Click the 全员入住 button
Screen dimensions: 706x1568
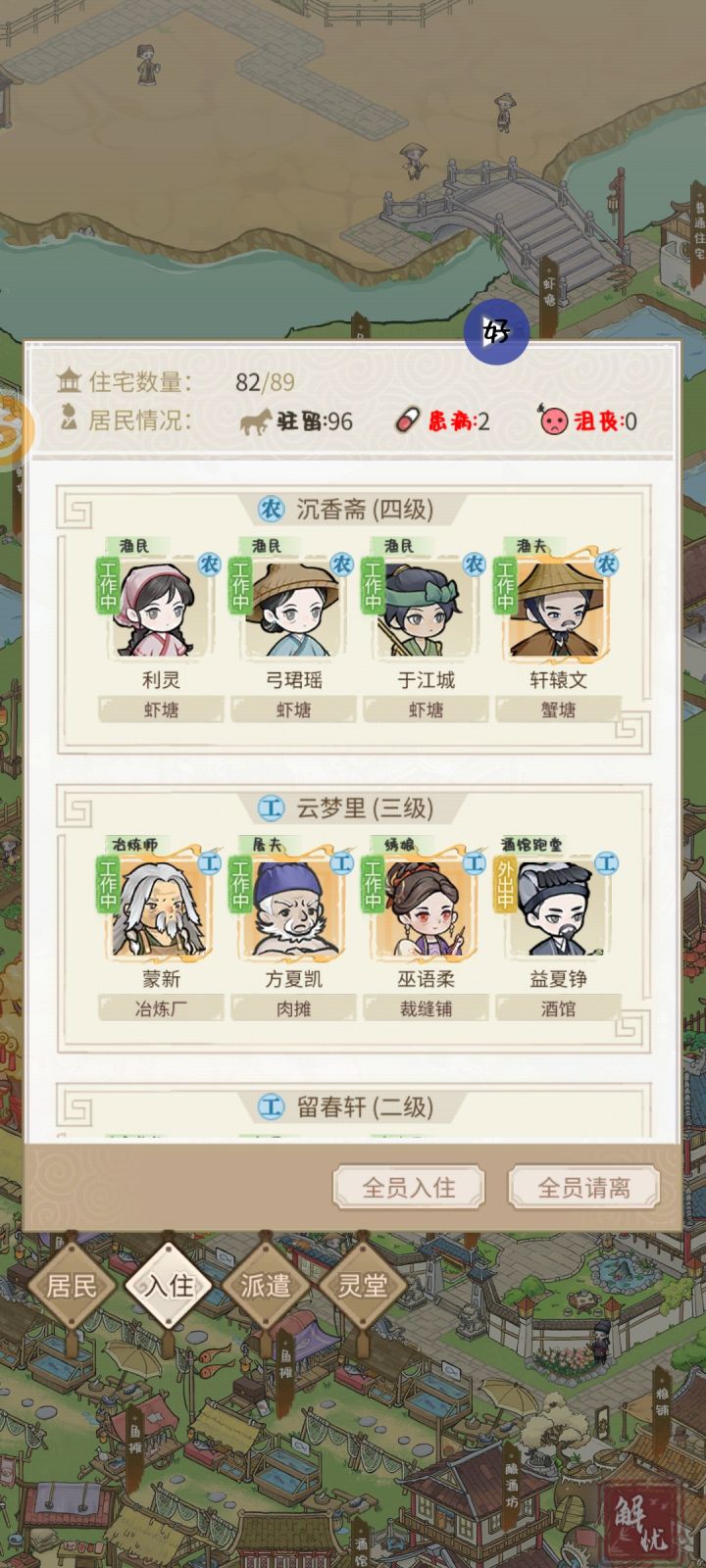tap(409, 1188)
